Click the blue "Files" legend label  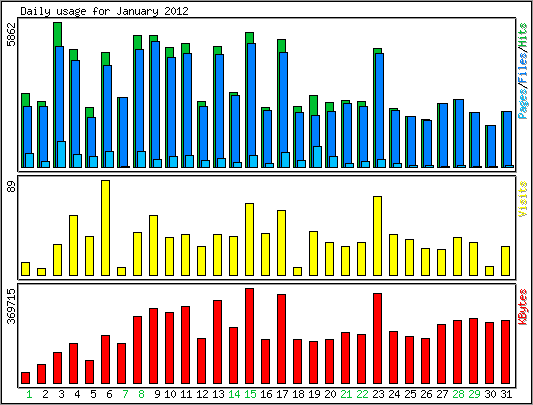pos(523,68)
